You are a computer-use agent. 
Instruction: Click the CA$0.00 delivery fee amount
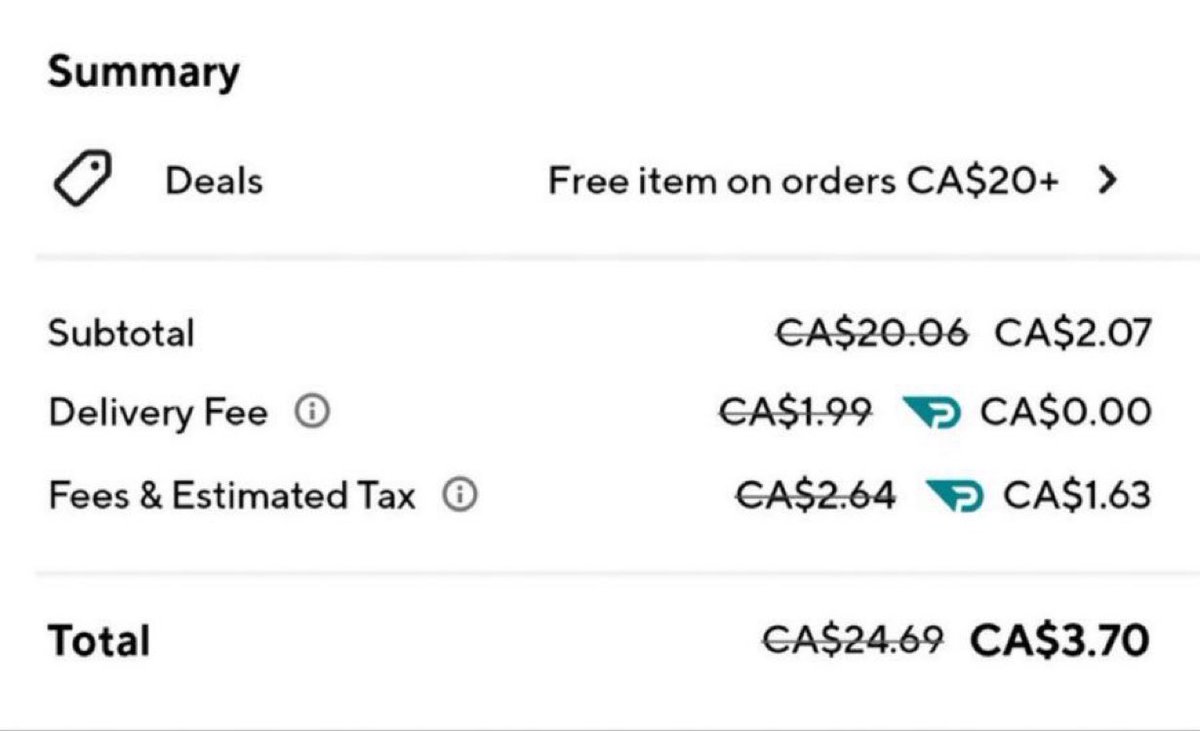click(1066, 411)
